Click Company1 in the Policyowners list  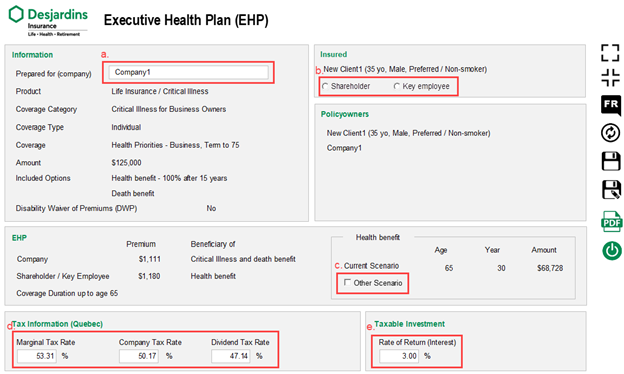click(x=344, y=148)
